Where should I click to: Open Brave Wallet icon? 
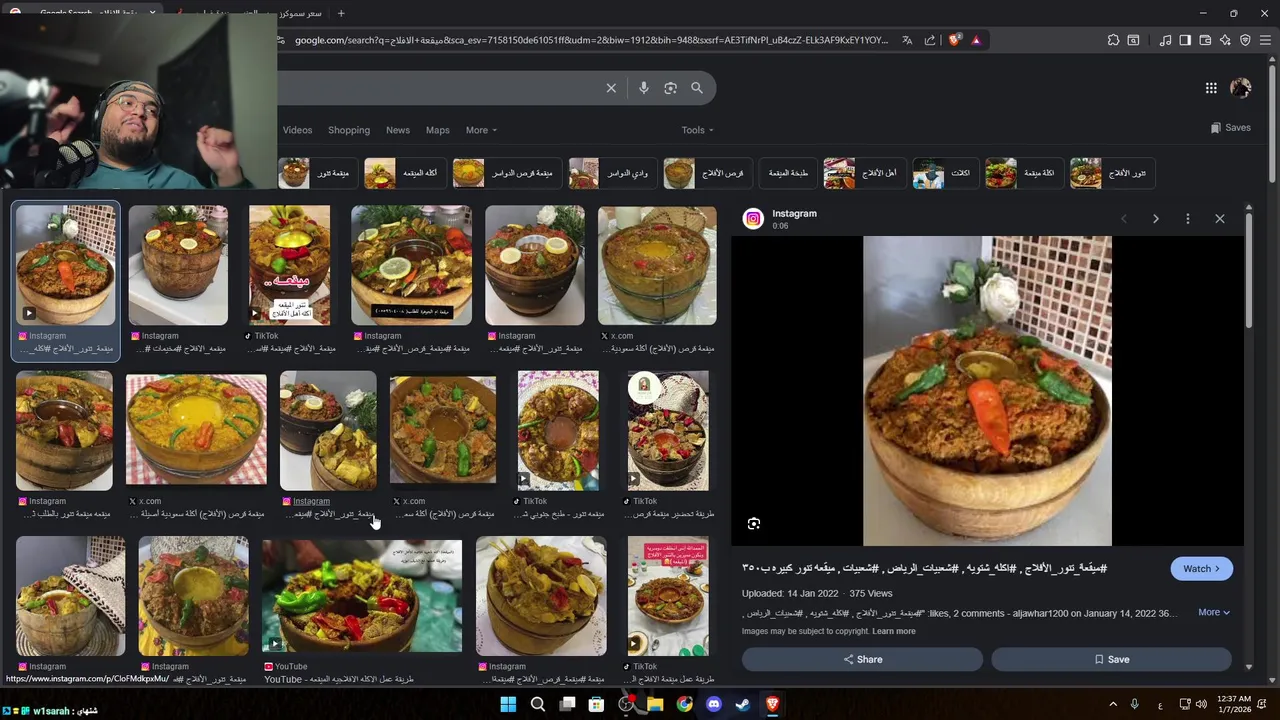tap(1205, 40)
